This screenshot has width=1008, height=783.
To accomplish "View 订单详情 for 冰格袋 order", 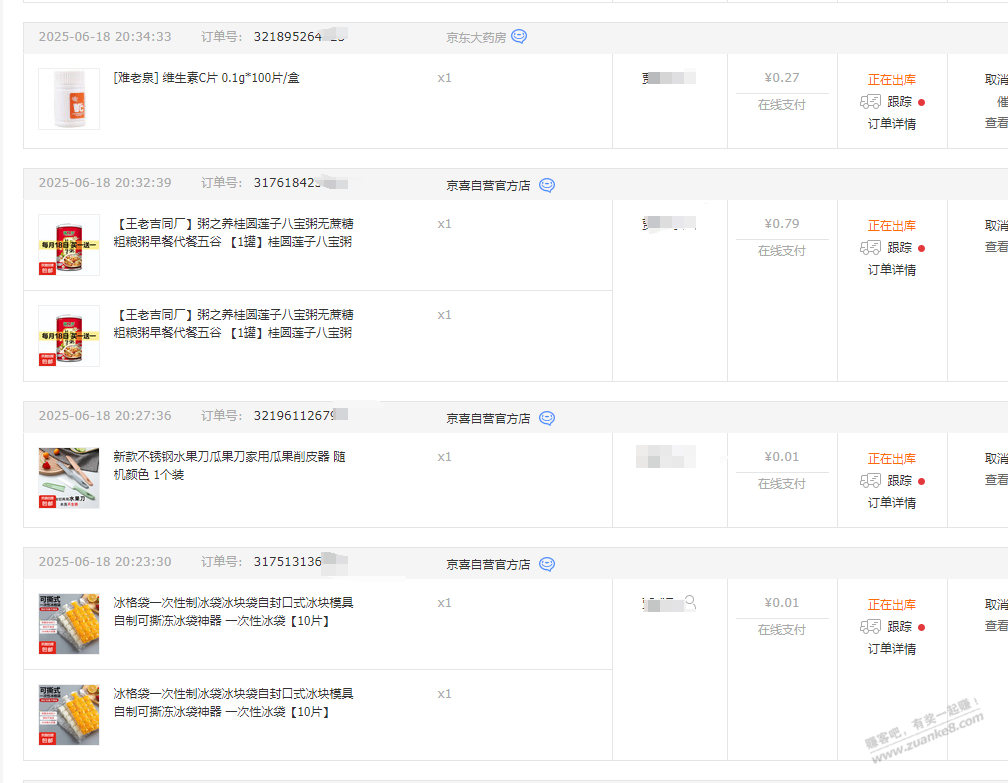I will coord(892,648).
